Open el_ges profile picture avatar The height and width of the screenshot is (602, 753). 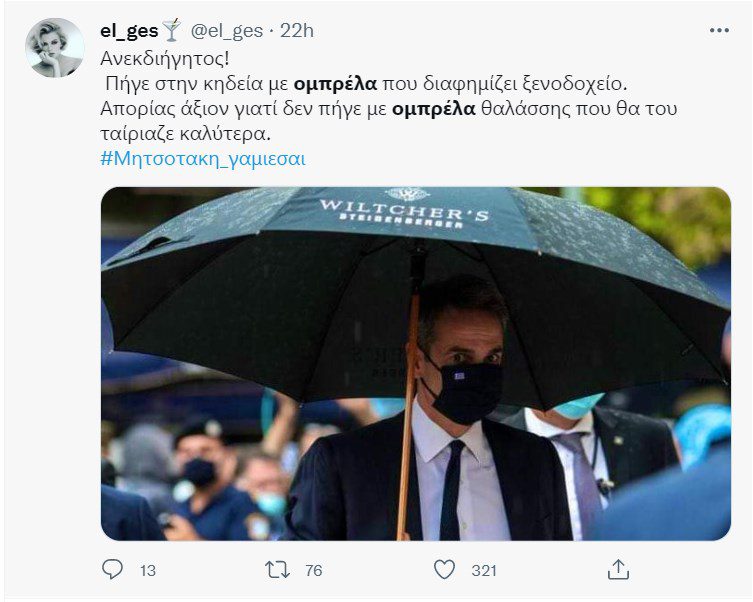[x=55, y=48]
